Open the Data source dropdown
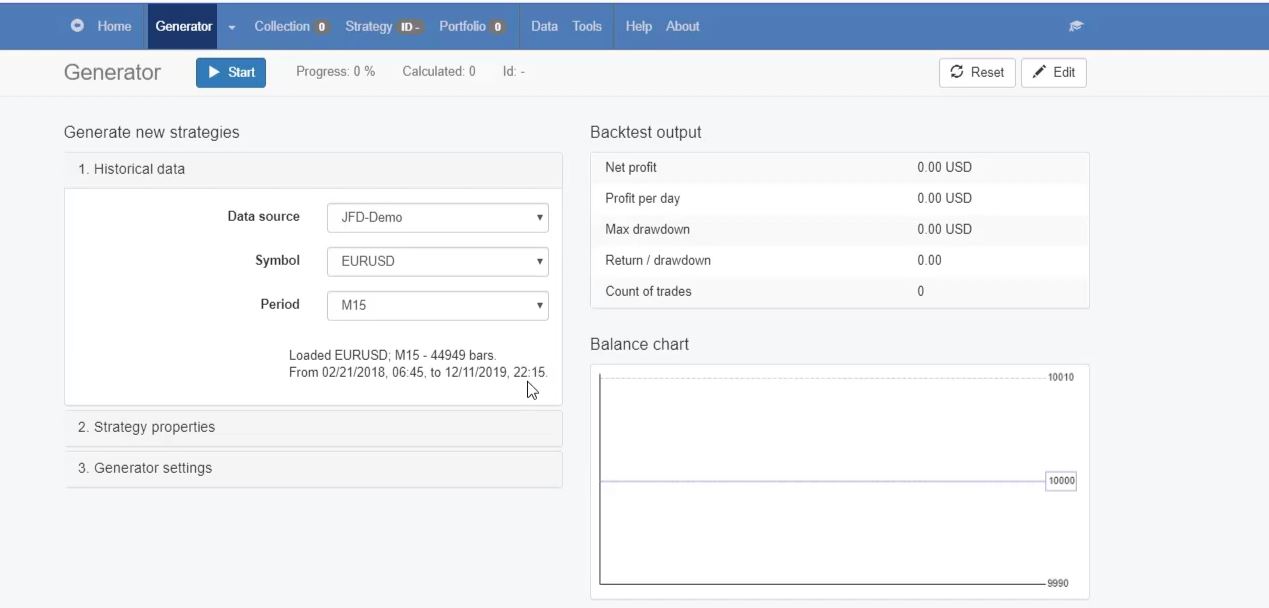Screen dimensions: 1269x608 click(x=437, y=217)
